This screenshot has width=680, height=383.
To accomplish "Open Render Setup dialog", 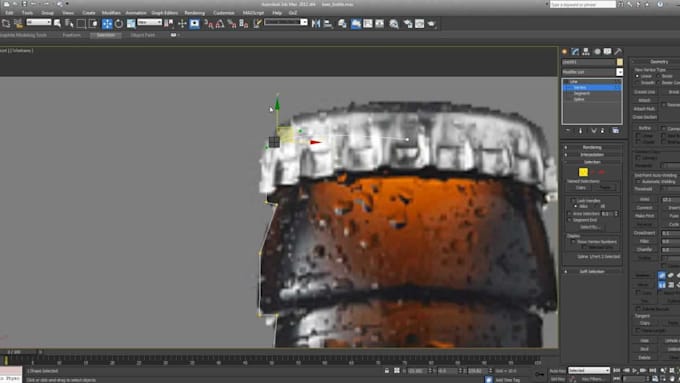I will point(408,24).
